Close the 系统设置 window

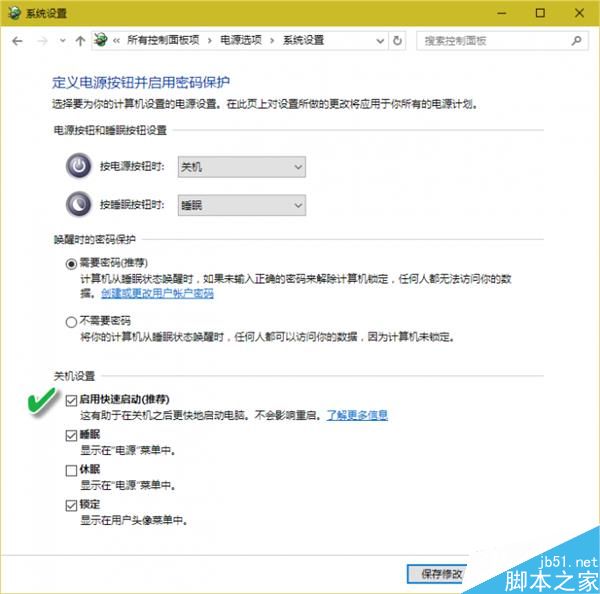(x=579, y=13)
